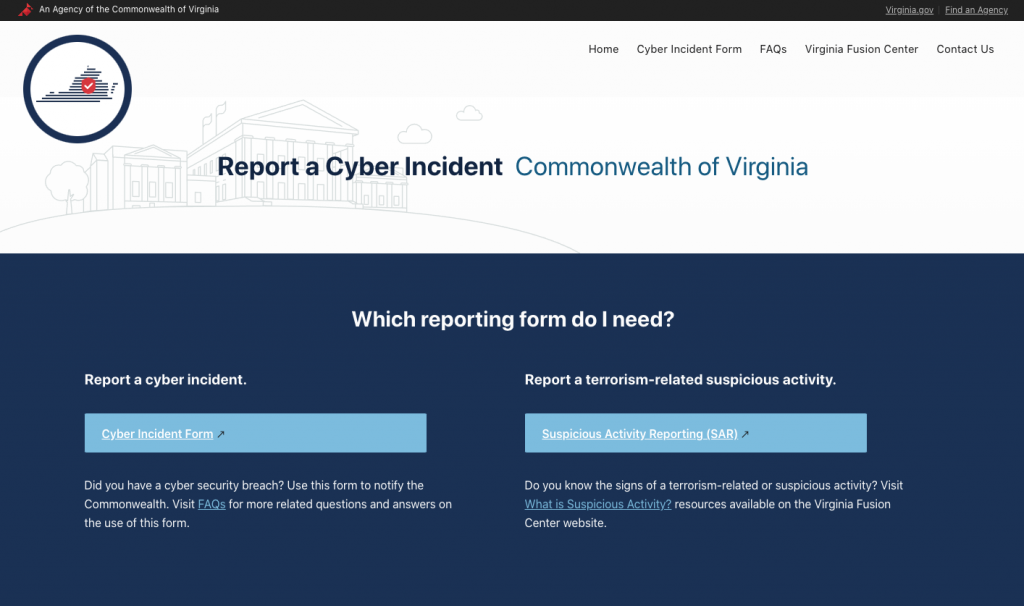Click the circular Virginia state map logo
This screenshot has height=606, width=1024.
click(78, 89)
